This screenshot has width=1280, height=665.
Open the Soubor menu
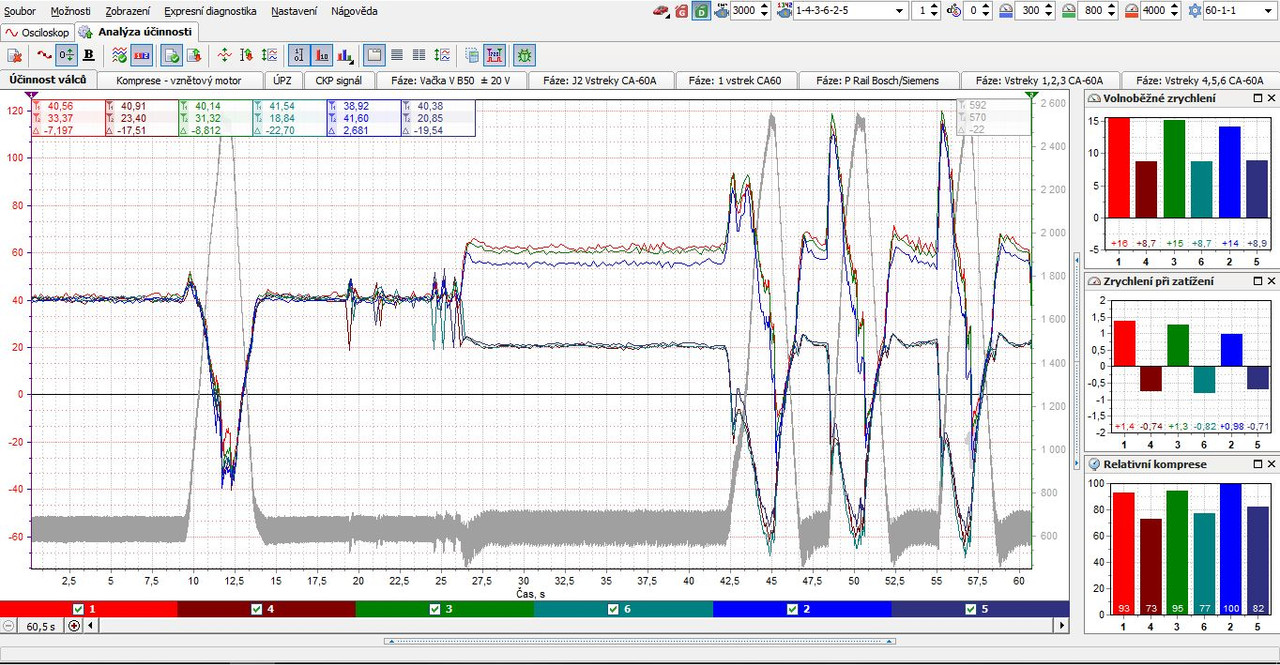20,11
